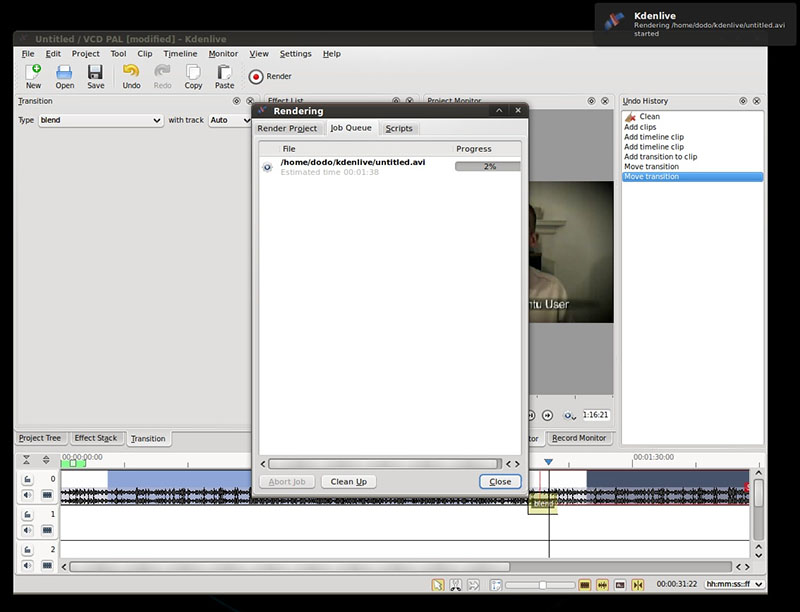Select 'Add transition to clip' in Undo History
800x612 pixels.
660,157
